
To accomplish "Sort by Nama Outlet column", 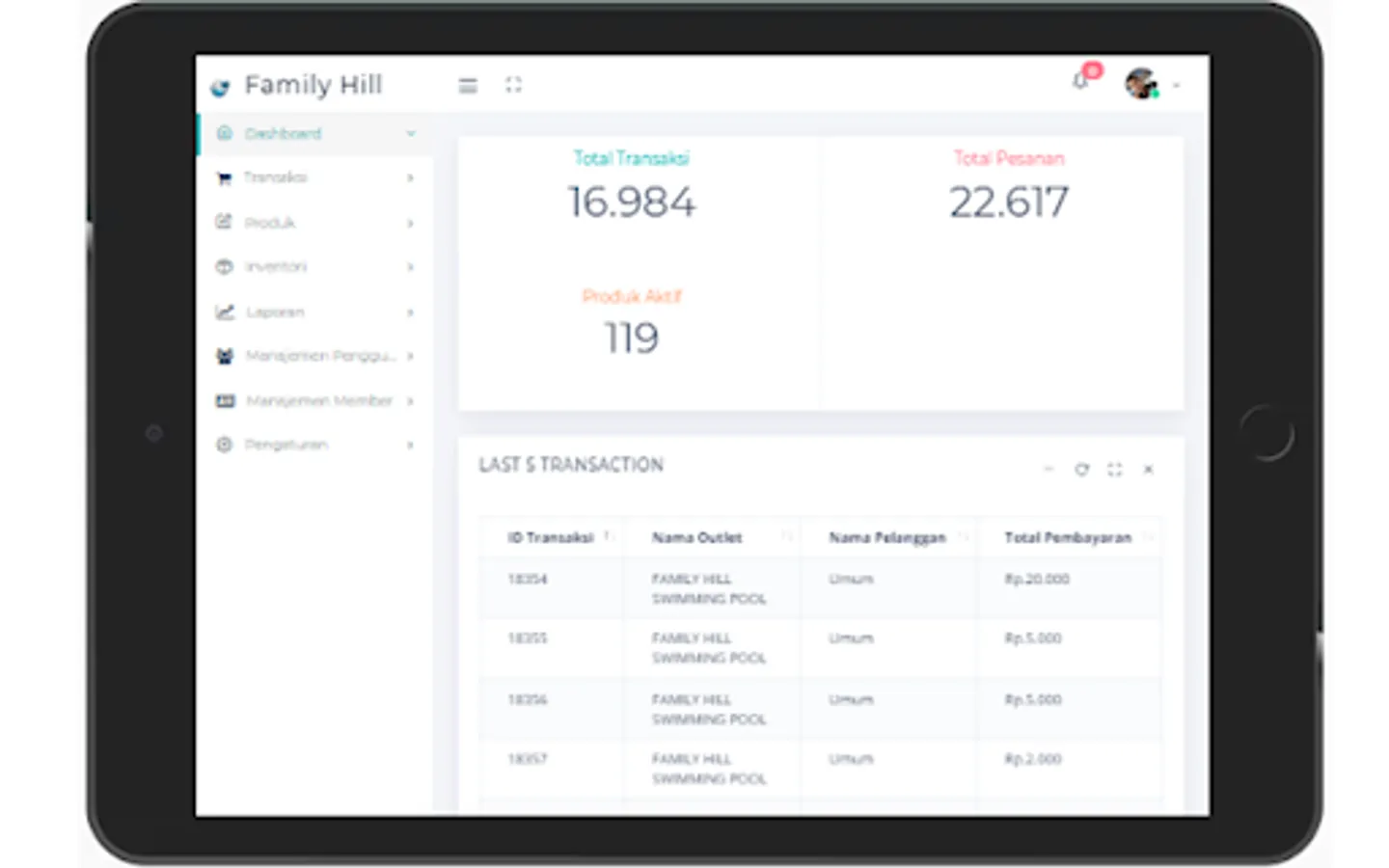I will point(712,537).
